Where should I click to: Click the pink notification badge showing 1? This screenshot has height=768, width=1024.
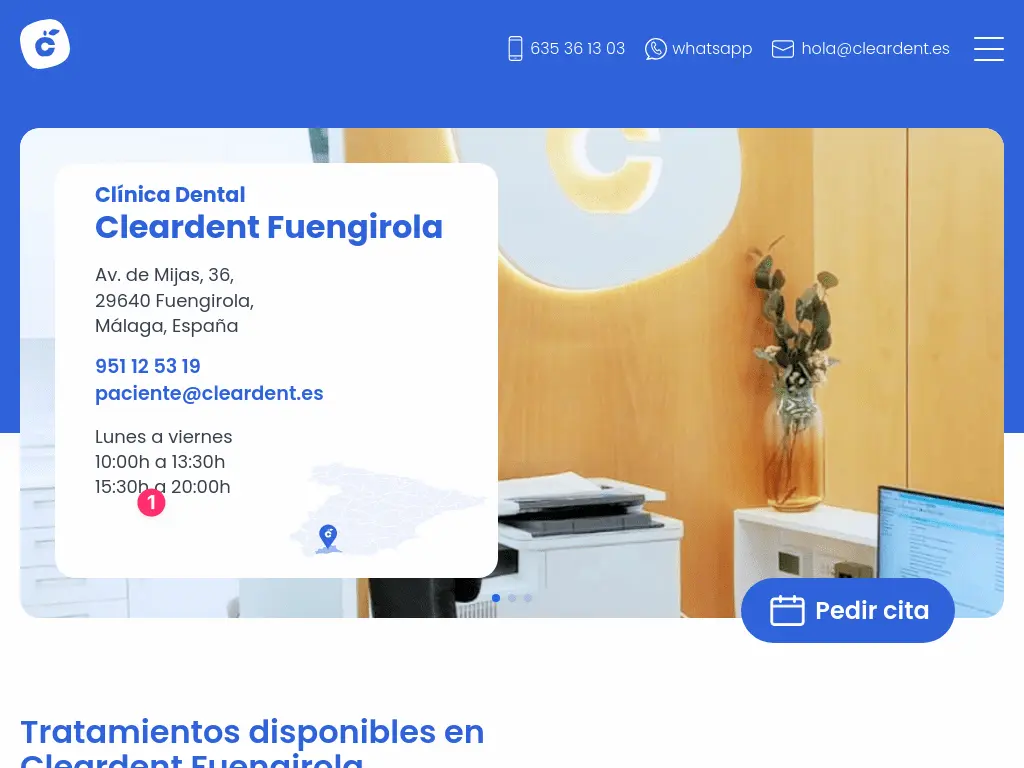(x=151, y=503)
